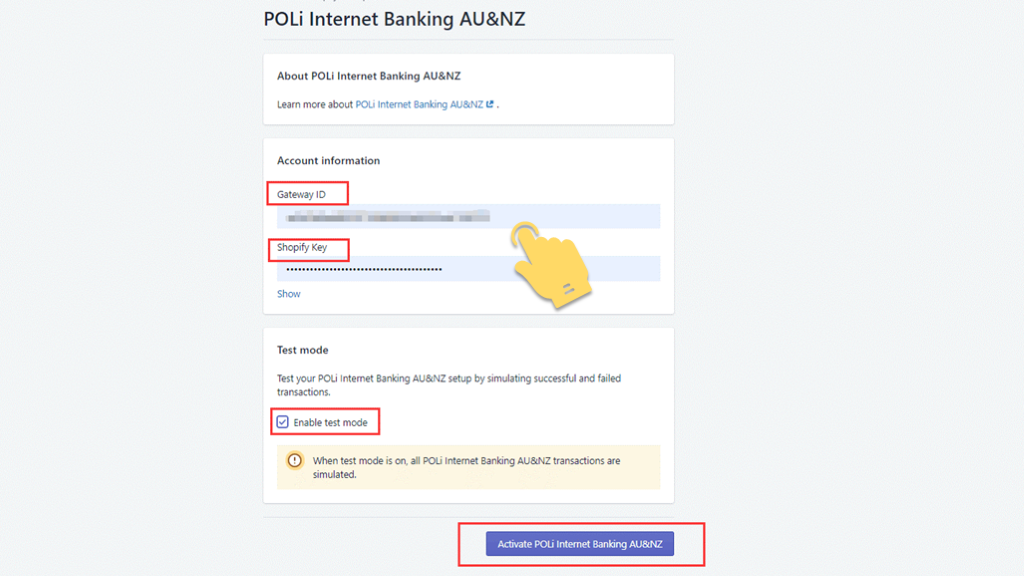
Task: Reveal the Shopify Key with Show
Action: tap(289, 294)
